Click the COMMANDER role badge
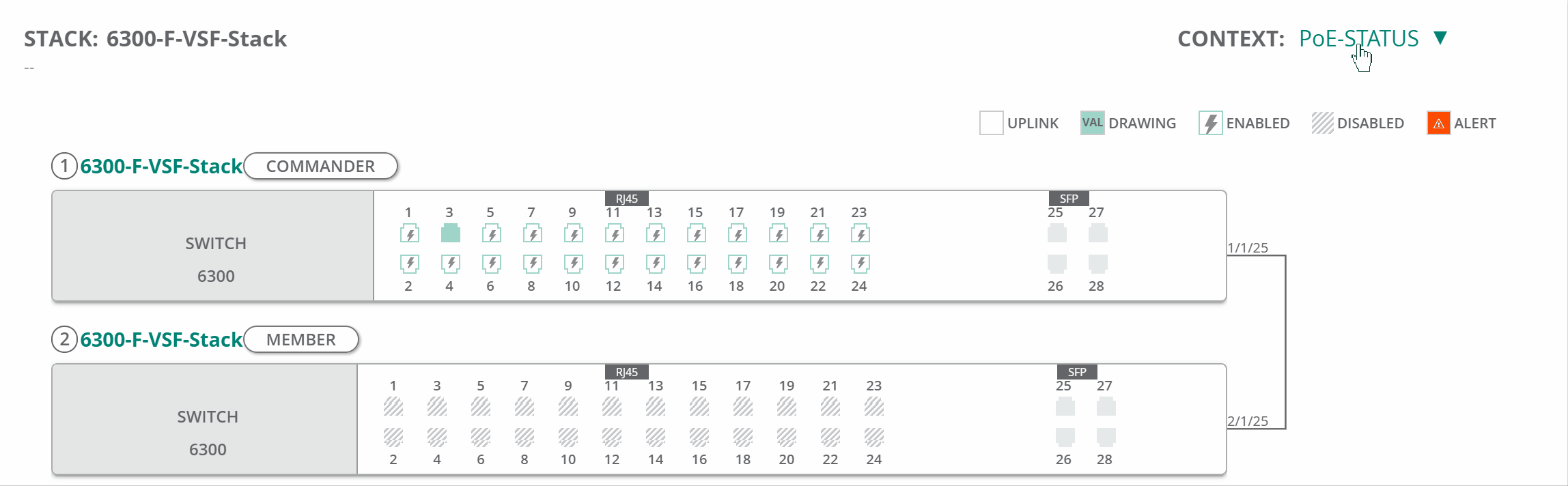The image size is (1568, 486). [320, 167]
